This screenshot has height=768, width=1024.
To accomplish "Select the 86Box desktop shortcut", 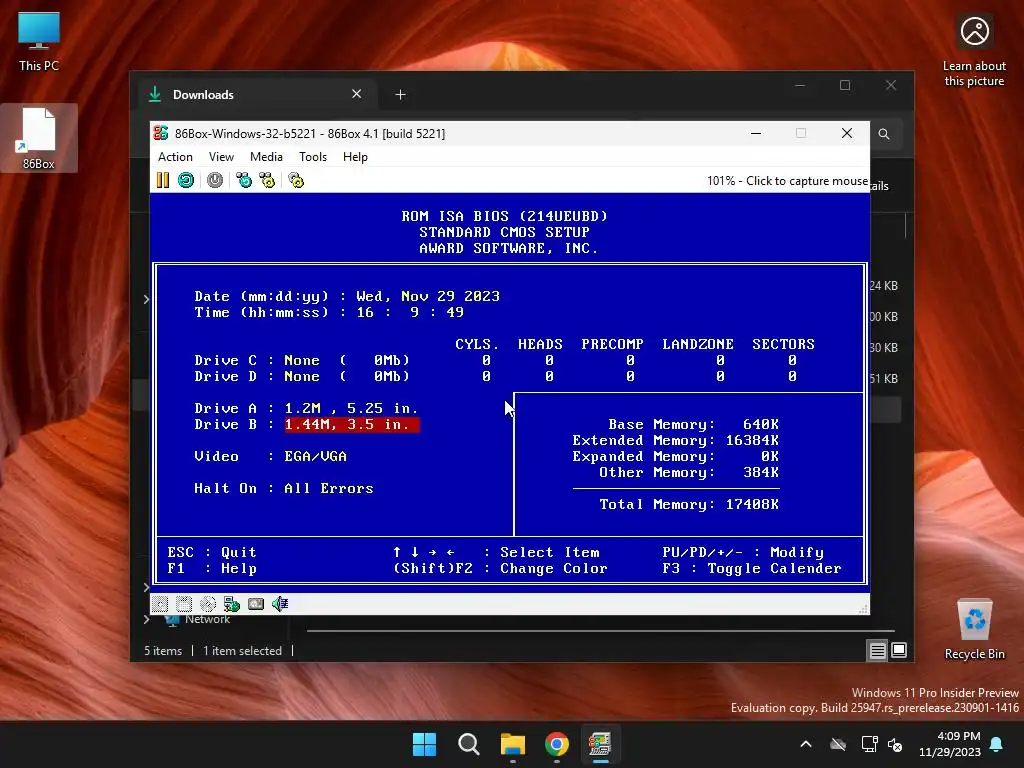I will [39, 138].
